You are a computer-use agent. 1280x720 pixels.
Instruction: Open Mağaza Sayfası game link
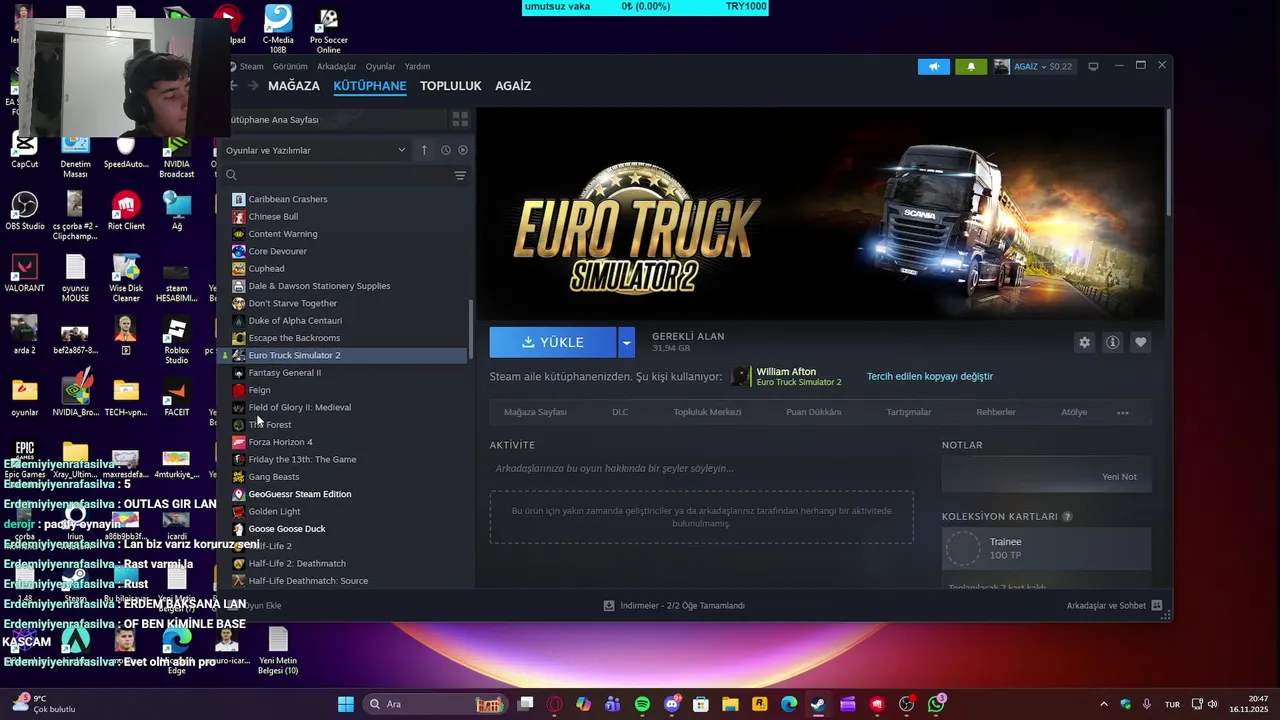[x=535, y=412]
